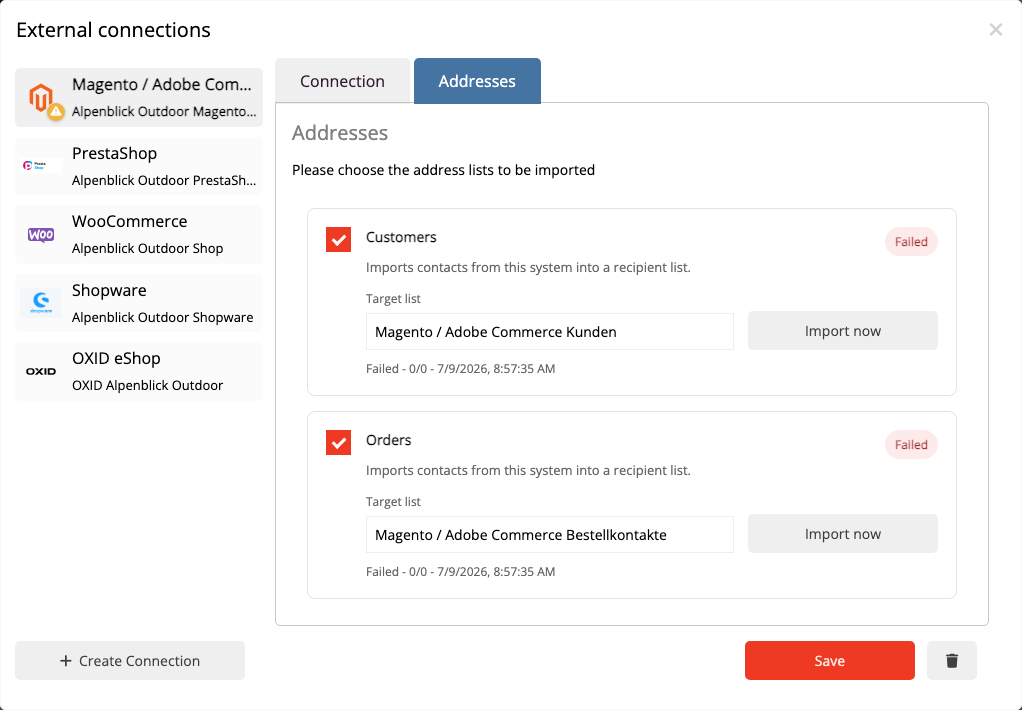Image resolution: width=1022 pixels, height=710 pixels.
Task: Uncheck the Customers address list checkbox
Action: (338, 239)
